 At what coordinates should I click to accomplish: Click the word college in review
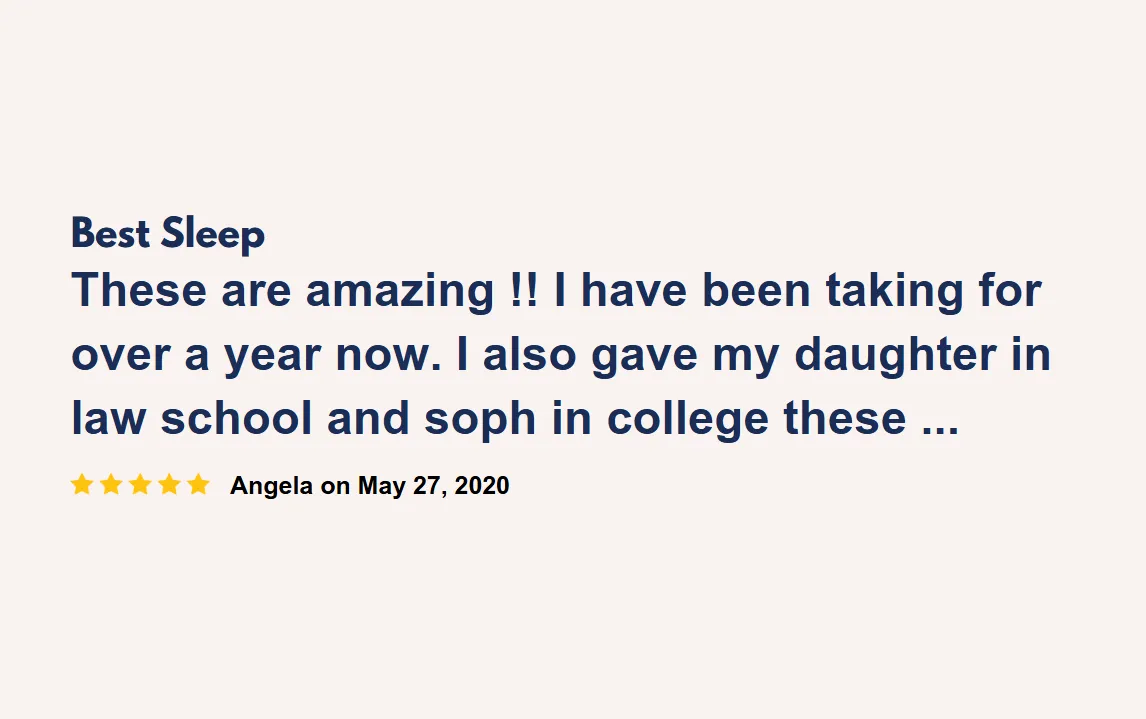click(x=688, y=420)
